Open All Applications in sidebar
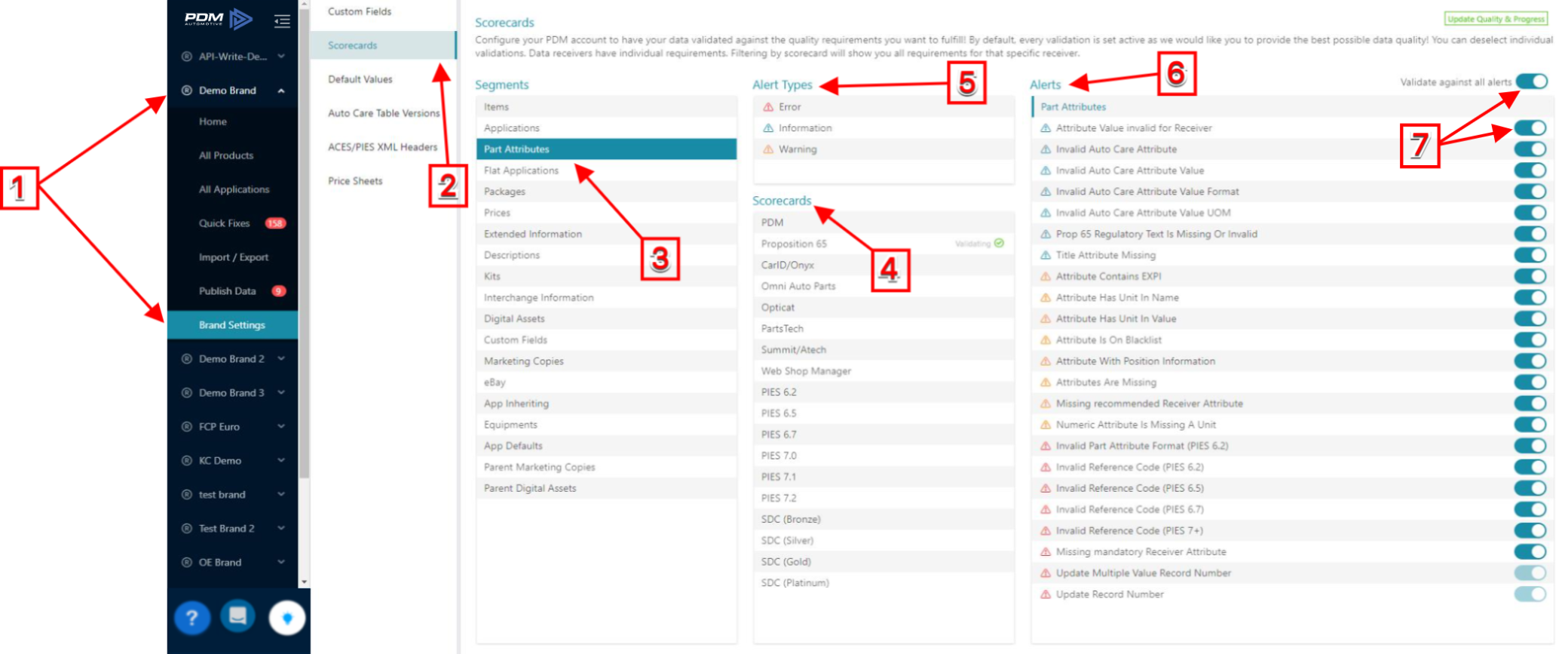Viewport: 1568px width, 654px height. pos(233,189)
